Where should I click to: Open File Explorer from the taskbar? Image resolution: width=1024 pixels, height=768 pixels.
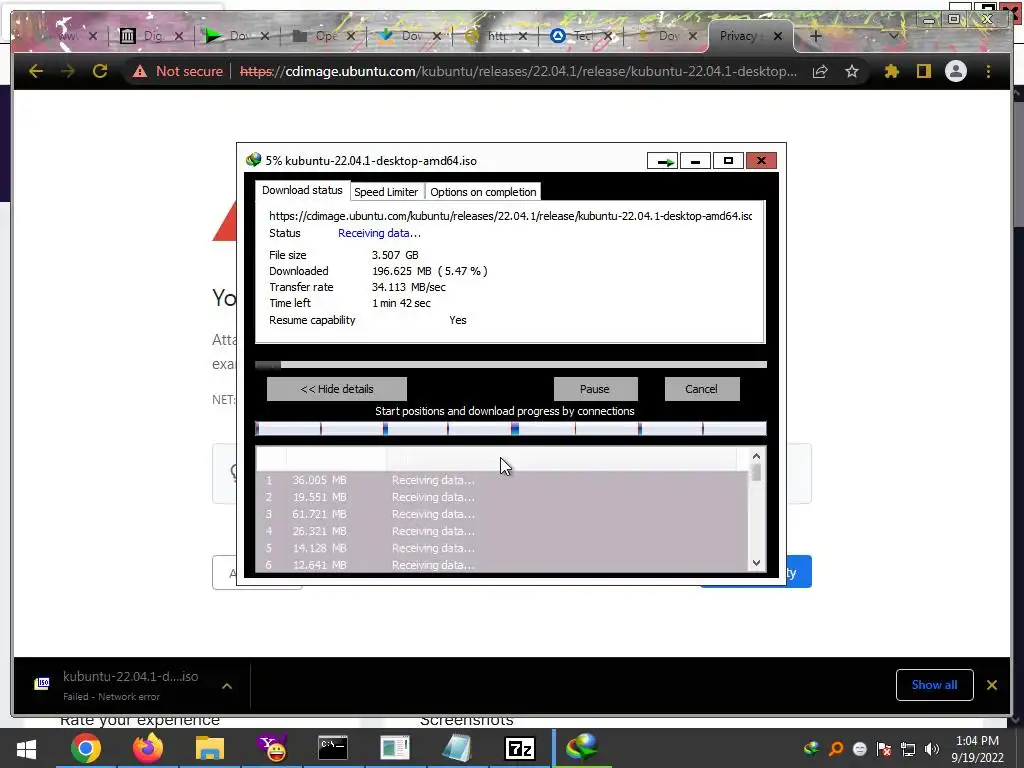point(210,748)
